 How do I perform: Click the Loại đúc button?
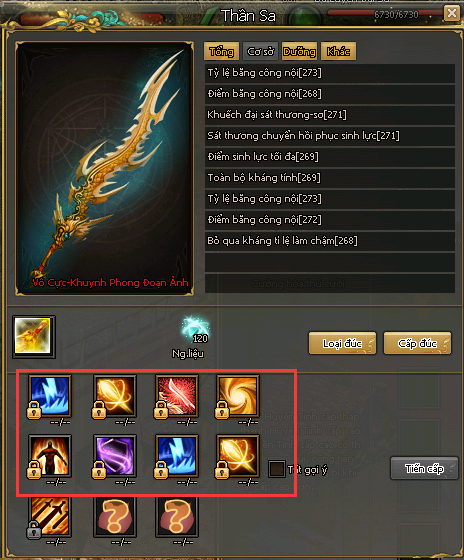click(x=342, y=343)
